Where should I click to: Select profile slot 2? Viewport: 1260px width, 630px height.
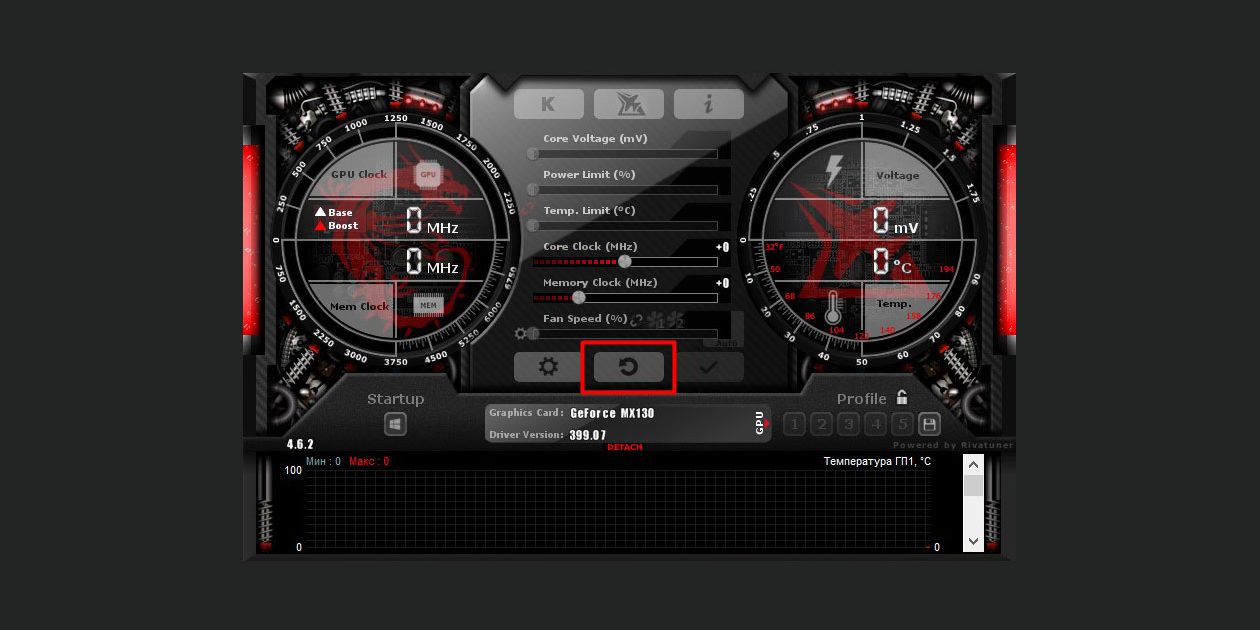[x=821, y=424]
